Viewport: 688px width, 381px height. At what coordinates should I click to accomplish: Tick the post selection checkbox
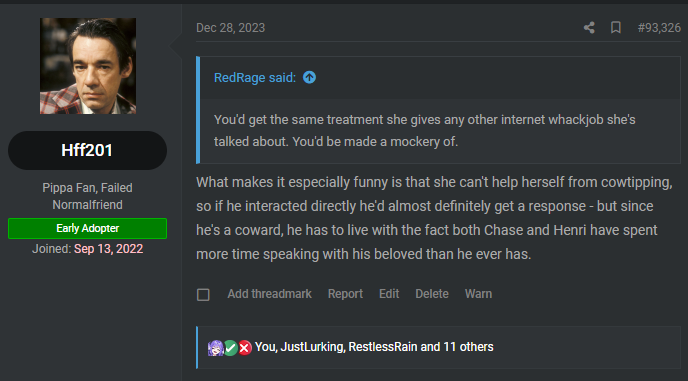tap(203, 295)
